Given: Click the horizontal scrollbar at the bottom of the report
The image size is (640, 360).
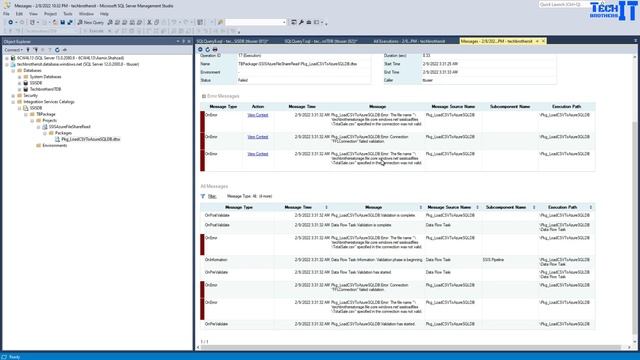Looking at the screenshot, I should 411,347.
